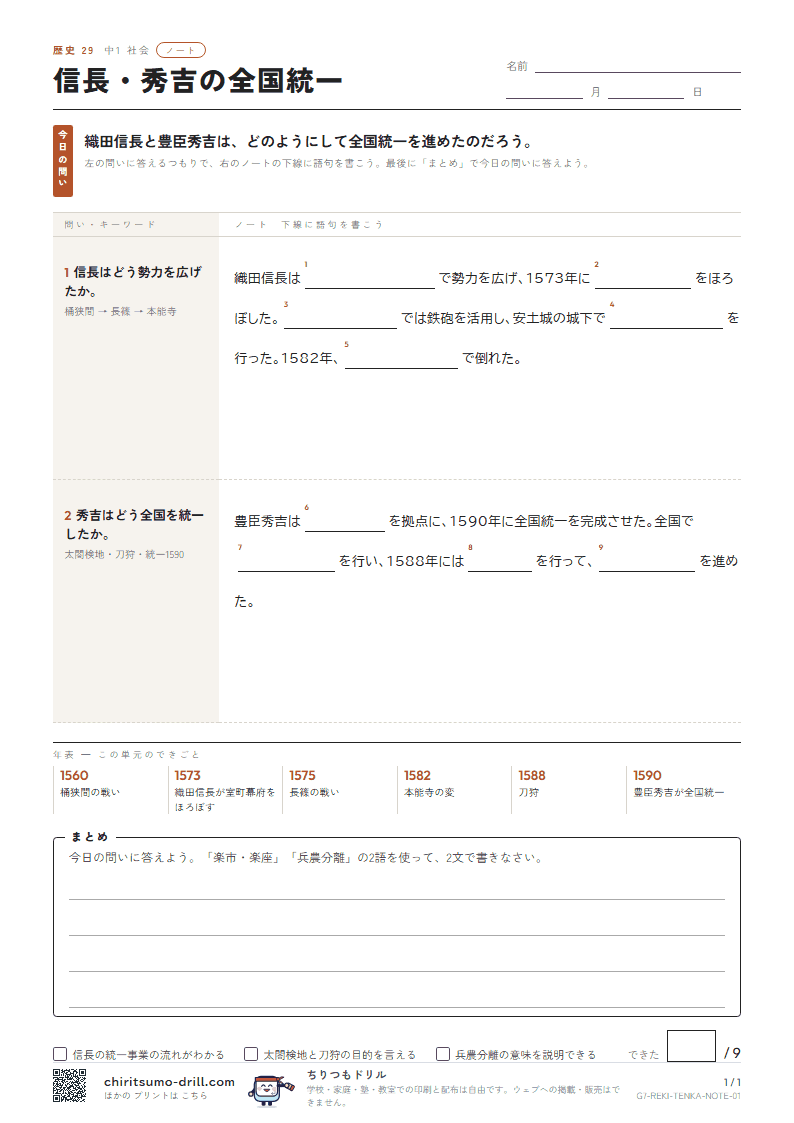Click the ノート 下線に語句を書こう header
This screenshot has width=794, height=1123.
pyautogui.click(x=309, y=224)
